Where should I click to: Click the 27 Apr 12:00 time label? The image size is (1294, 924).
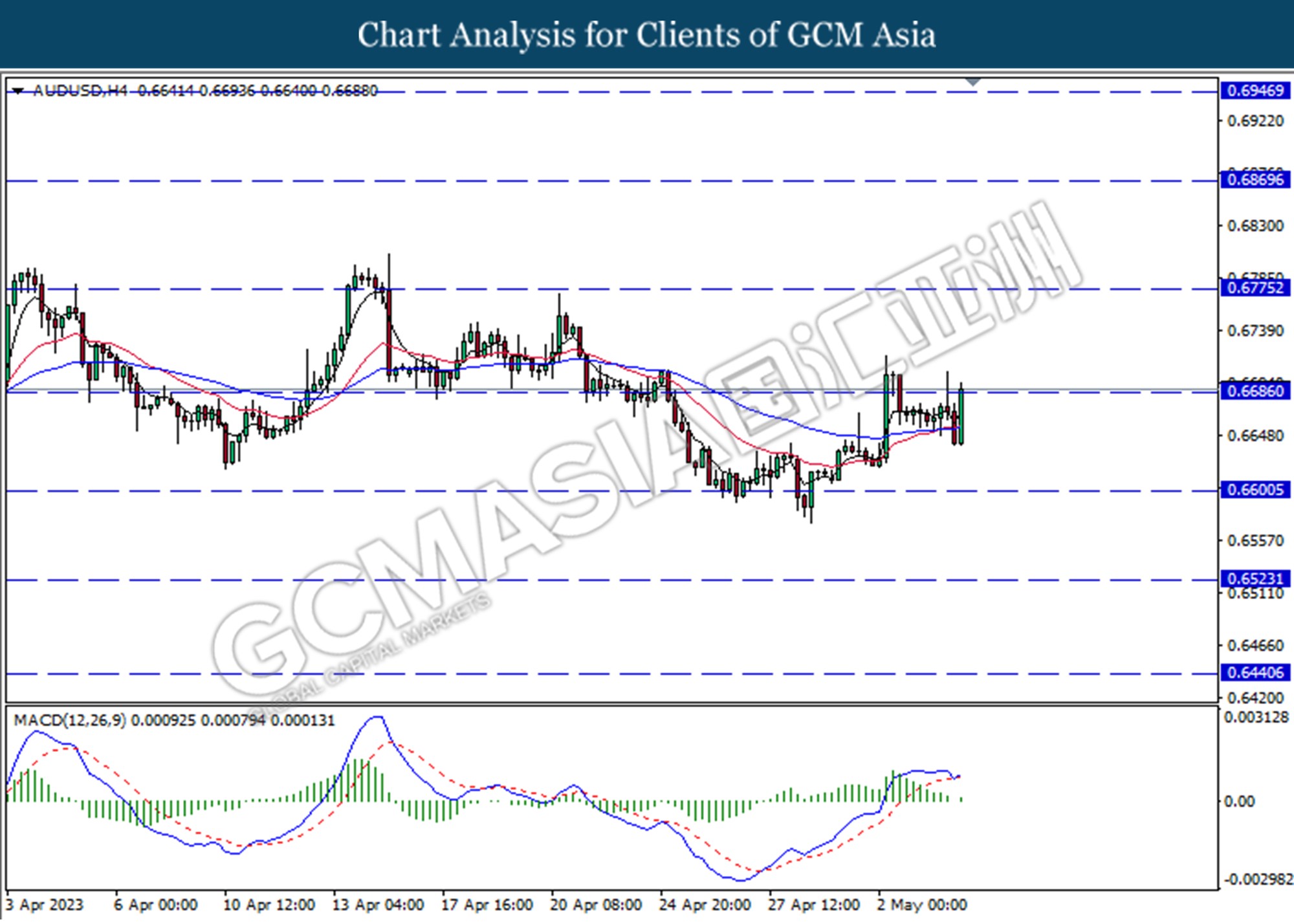pos(814,905)
